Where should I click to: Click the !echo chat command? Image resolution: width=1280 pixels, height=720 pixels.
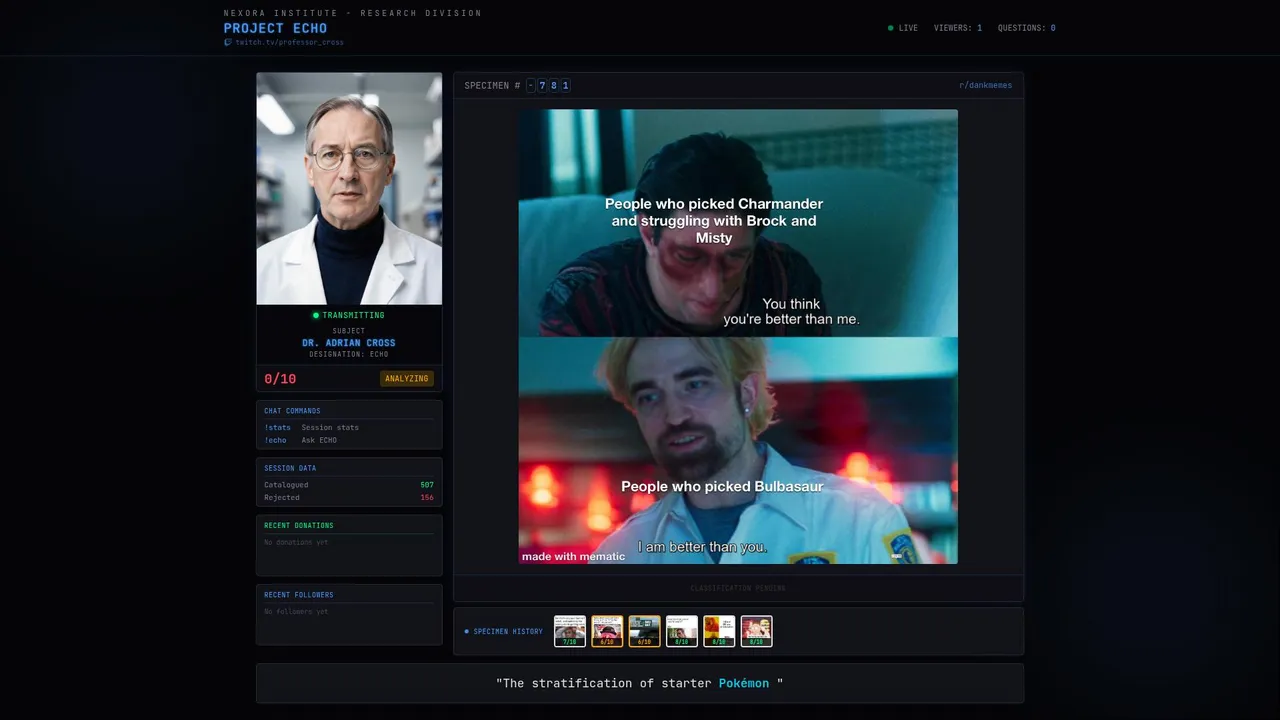[x=275, y=440]
